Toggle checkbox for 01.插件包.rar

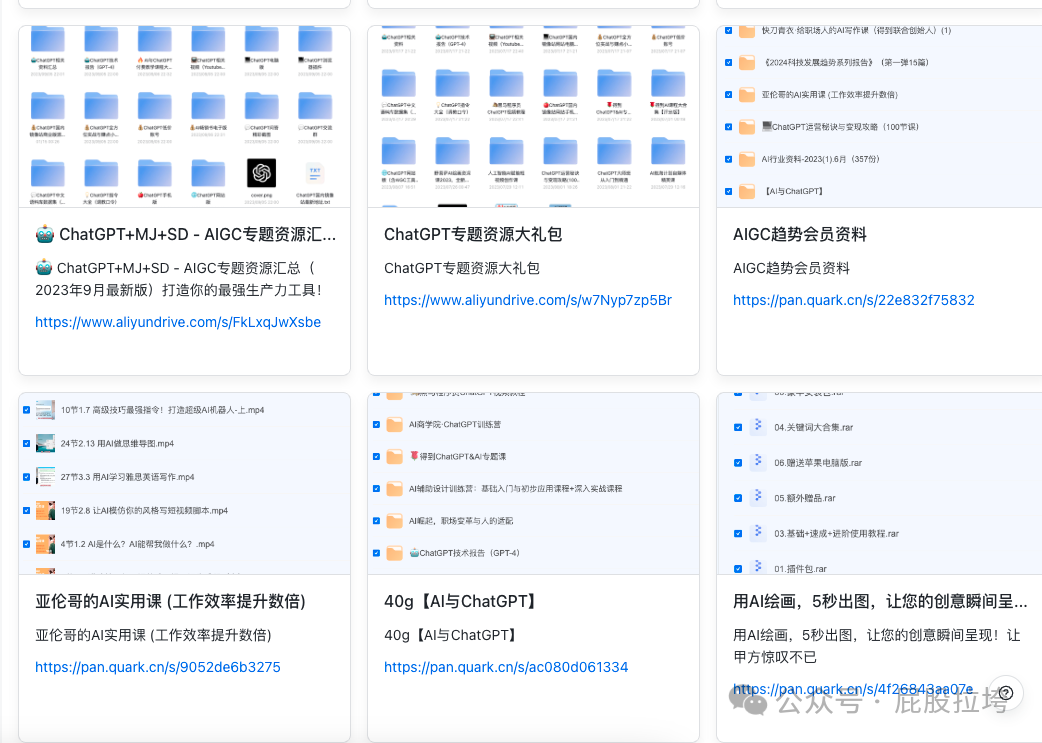738,569
